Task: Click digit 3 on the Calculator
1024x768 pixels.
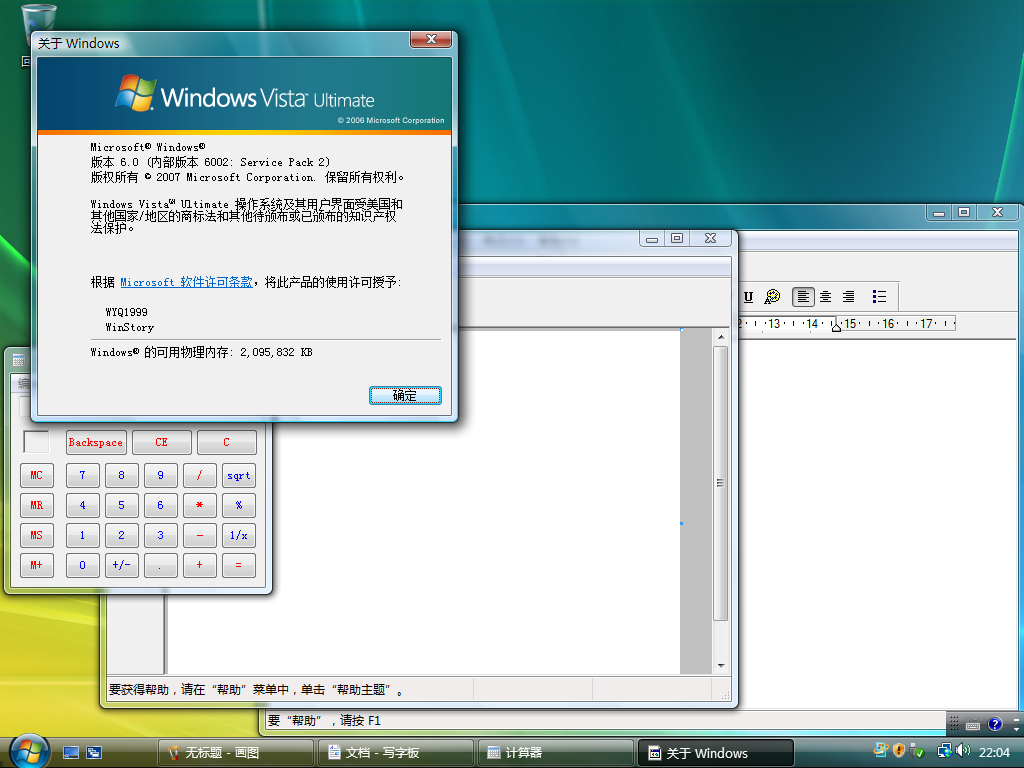Action: (161, 536)
